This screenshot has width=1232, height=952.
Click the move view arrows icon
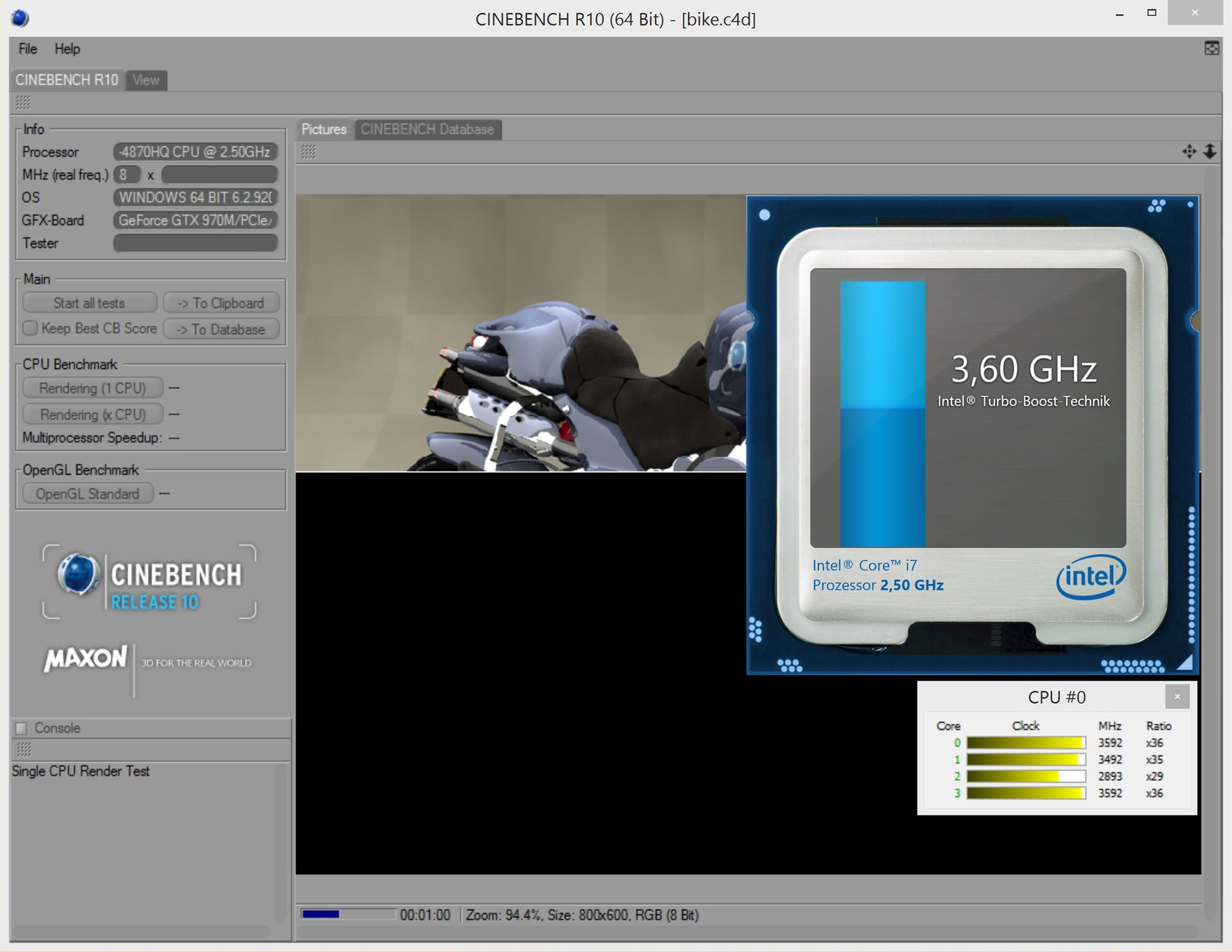point(1188,152)
